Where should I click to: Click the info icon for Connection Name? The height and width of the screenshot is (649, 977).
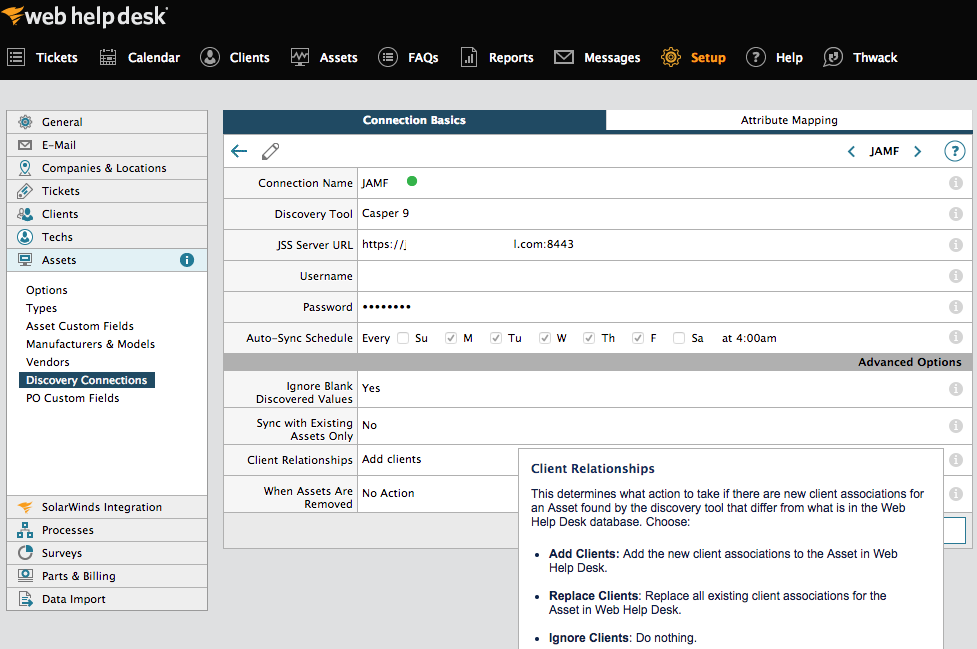tap(956, 183)
